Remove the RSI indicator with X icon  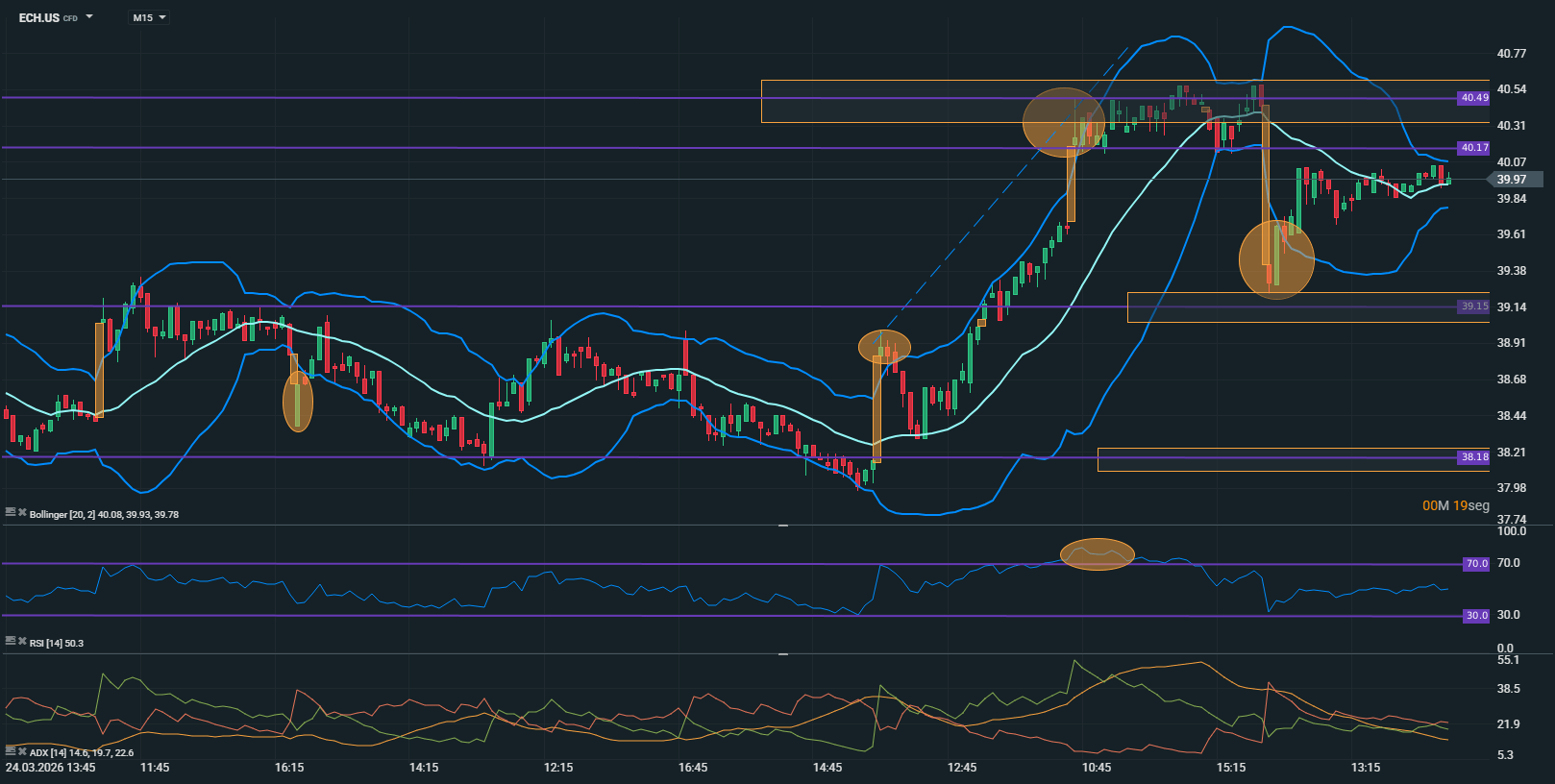[21, 642]
